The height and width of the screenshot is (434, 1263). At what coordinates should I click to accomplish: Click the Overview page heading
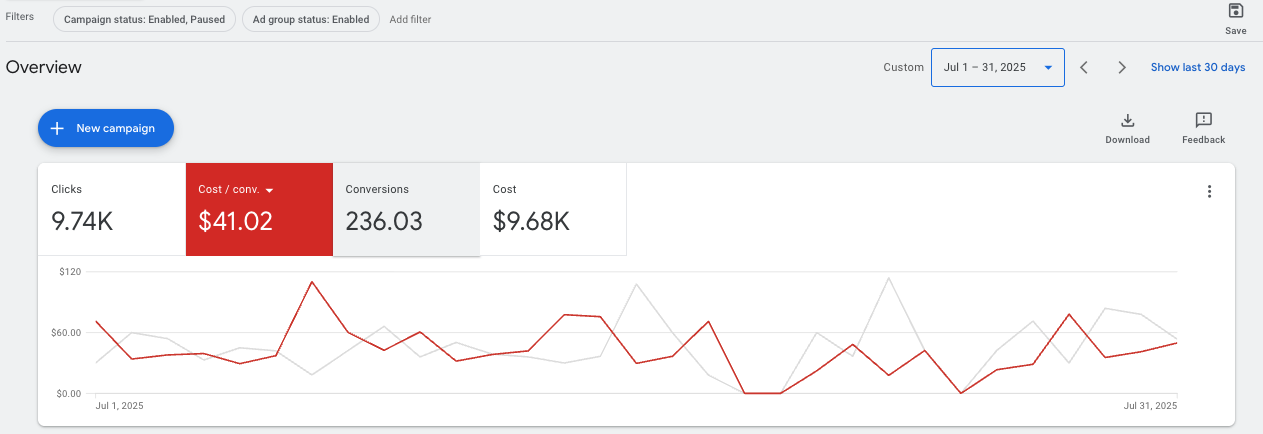(44, 68)
